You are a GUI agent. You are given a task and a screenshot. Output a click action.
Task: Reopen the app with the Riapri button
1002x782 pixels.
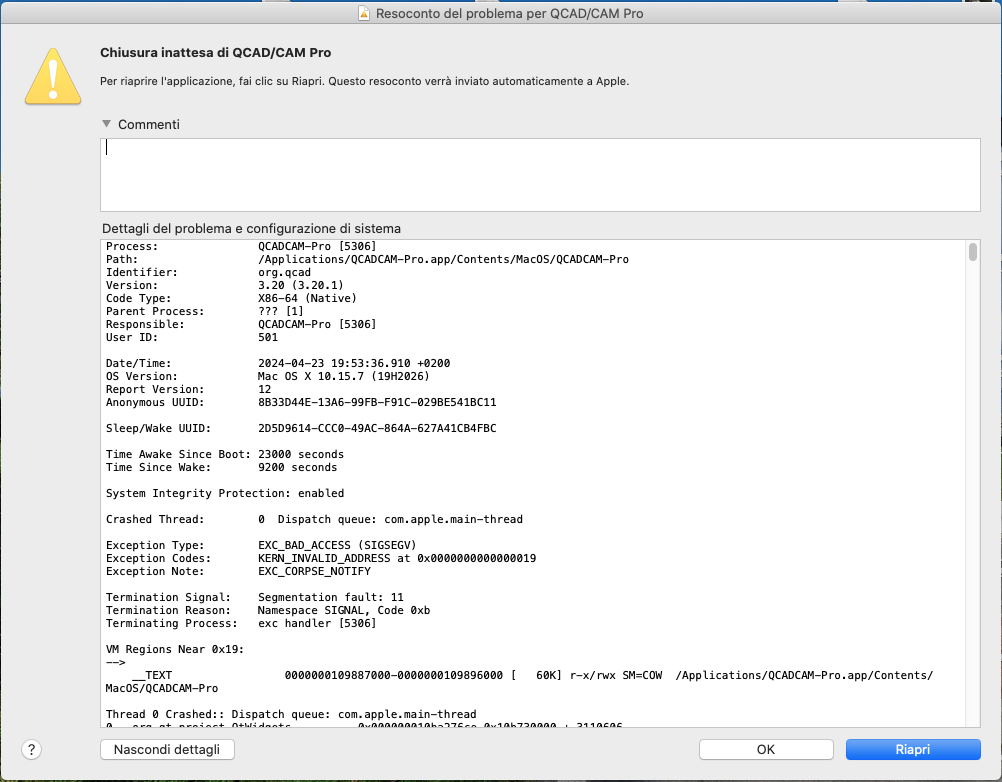click(912, 749)
